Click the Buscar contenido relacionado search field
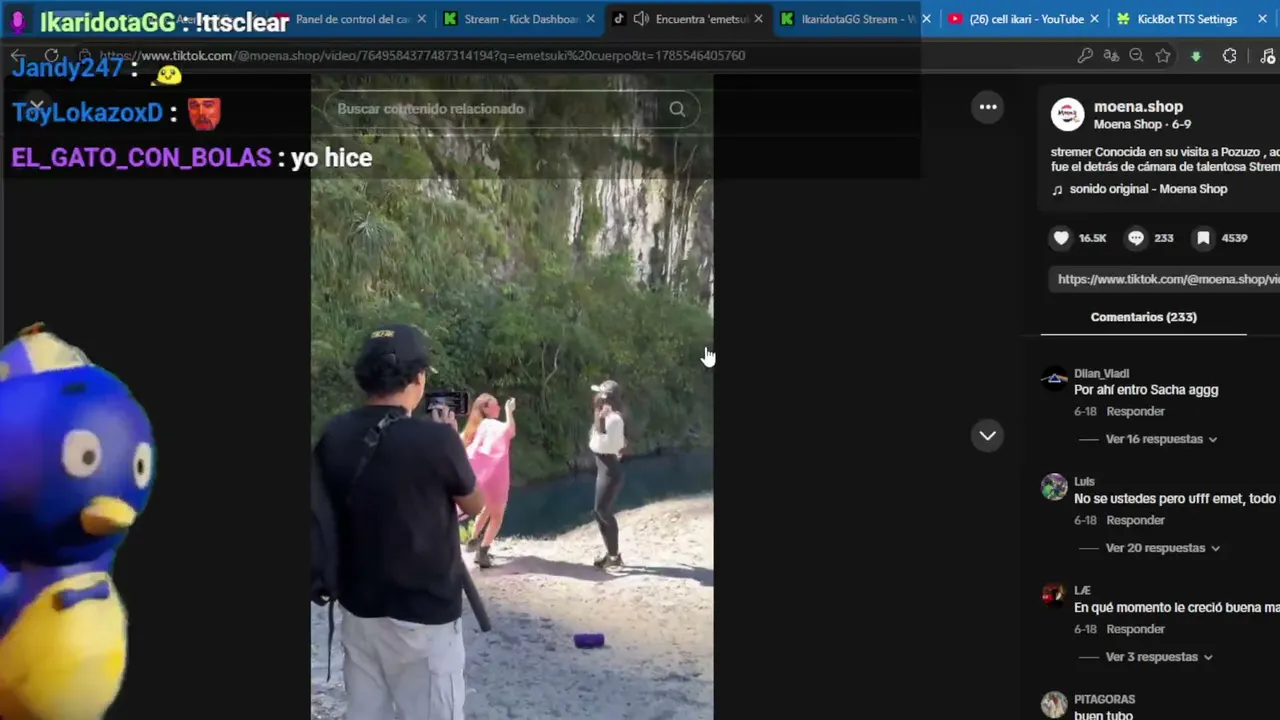 [x=510, y=109]
